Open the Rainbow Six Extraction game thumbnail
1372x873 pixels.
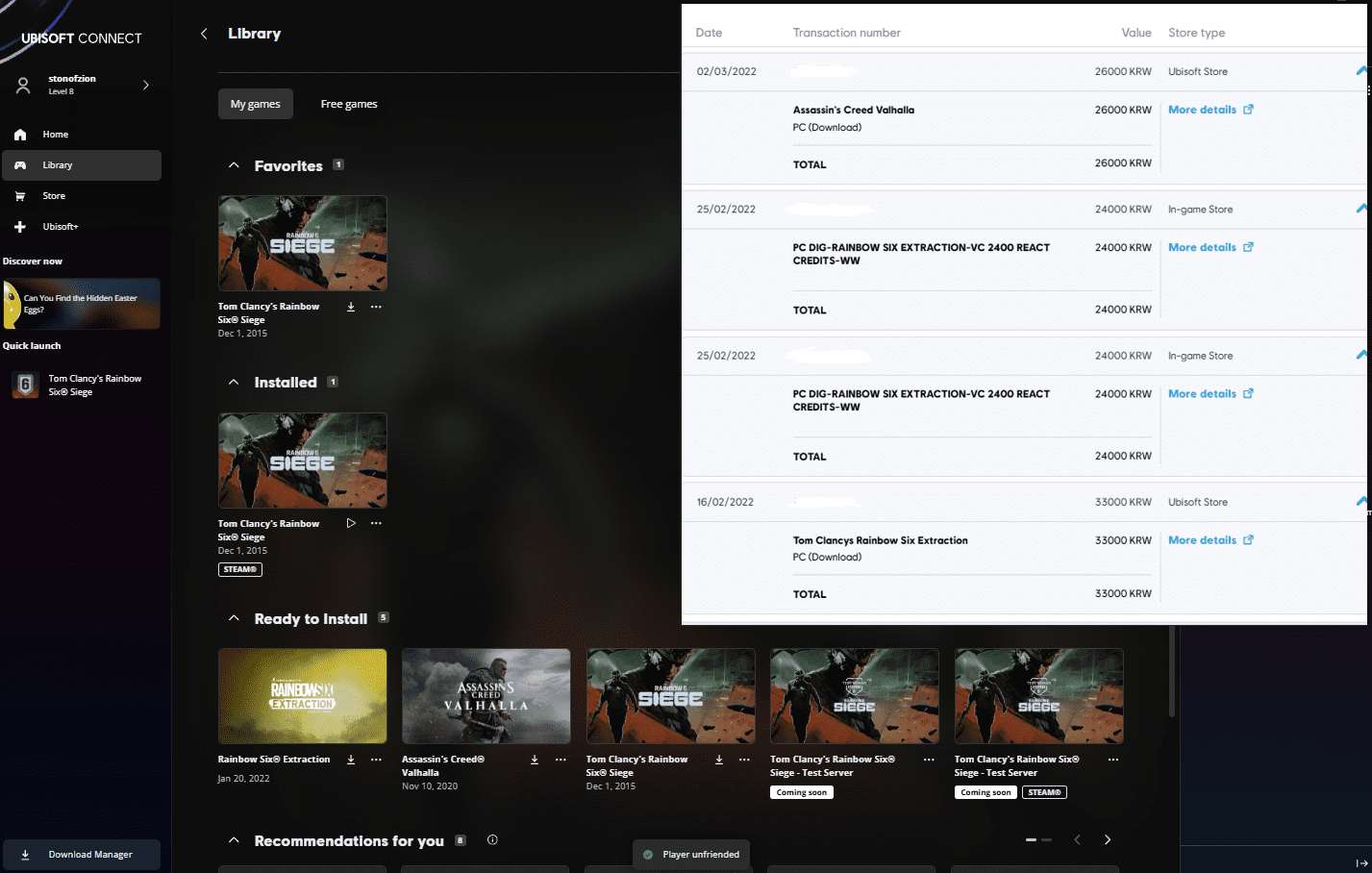pyautogui.click(x=302, y=696)
